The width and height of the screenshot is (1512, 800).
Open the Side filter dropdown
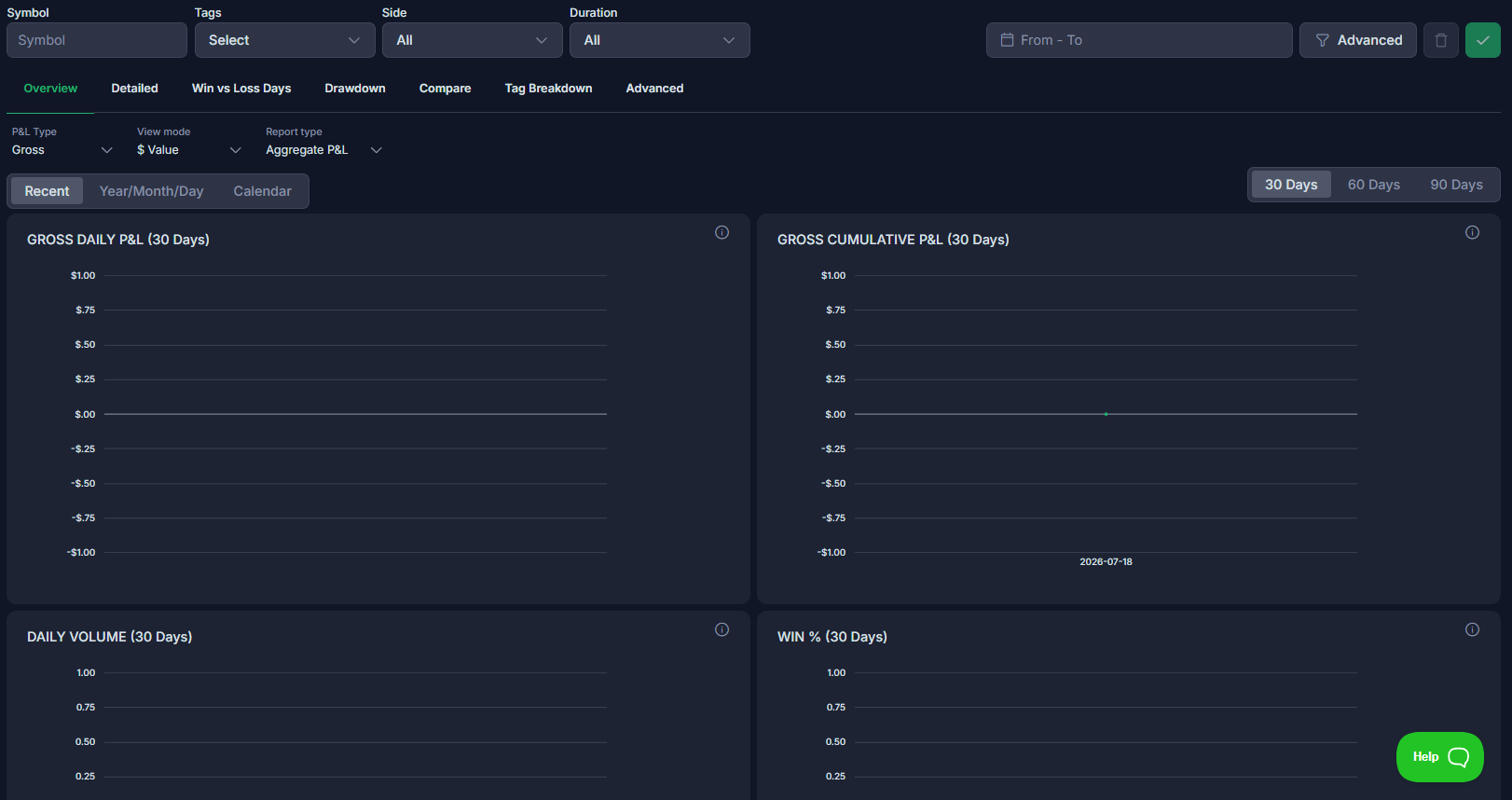coord(472,40)
